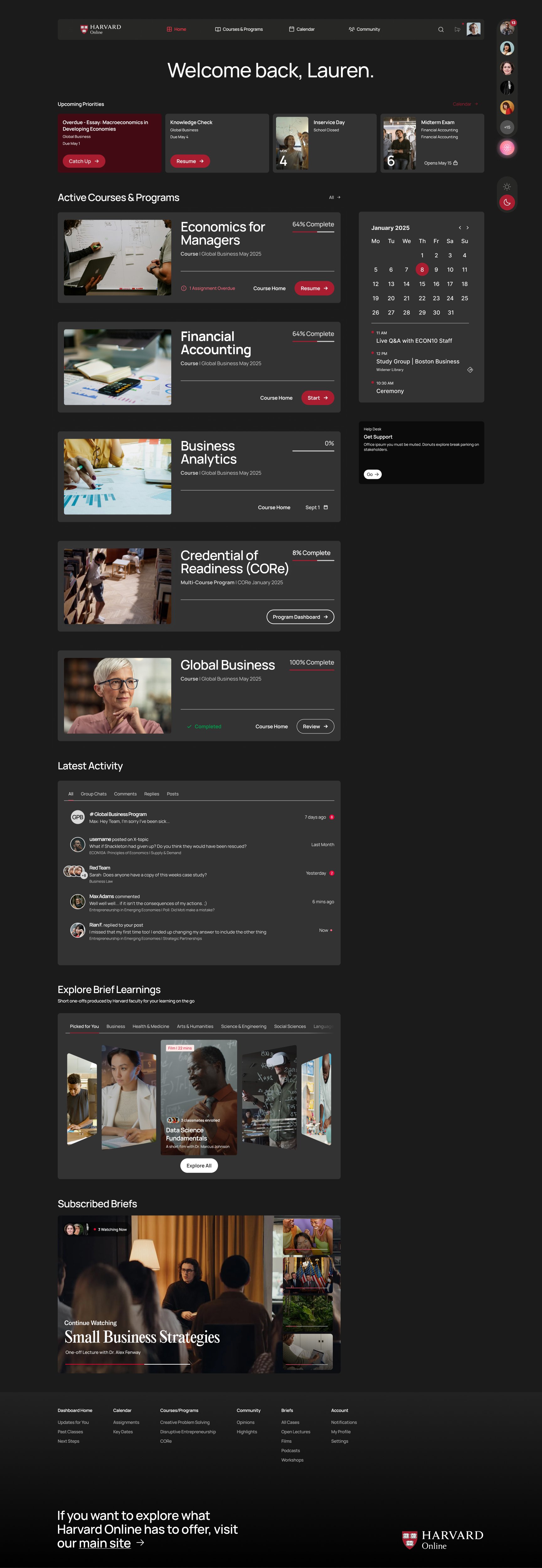This screenshot has width=542, height=1568.
Task: Open Live Q&A with ECON10 Staff event
Action: pos(414,338)
